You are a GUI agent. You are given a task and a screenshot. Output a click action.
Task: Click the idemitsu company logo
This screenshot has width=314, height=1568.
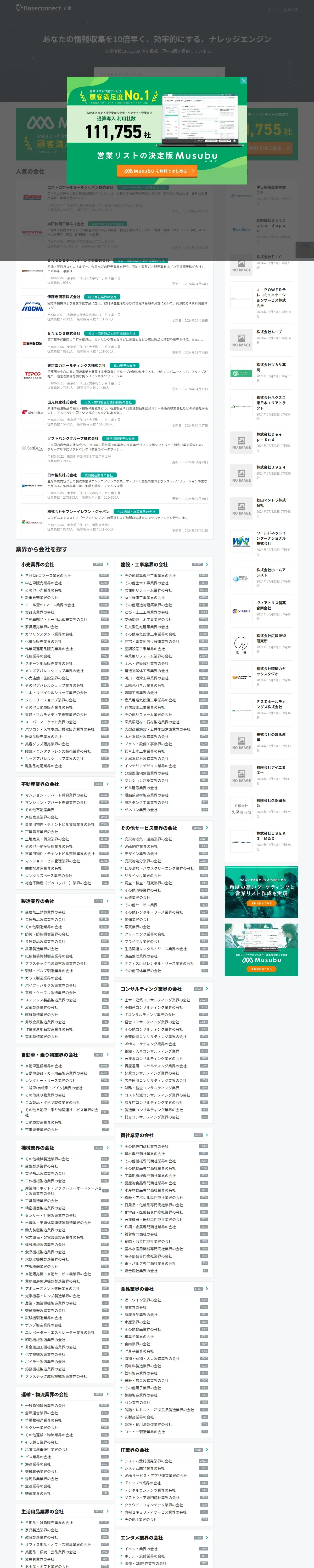coord(32,412)
